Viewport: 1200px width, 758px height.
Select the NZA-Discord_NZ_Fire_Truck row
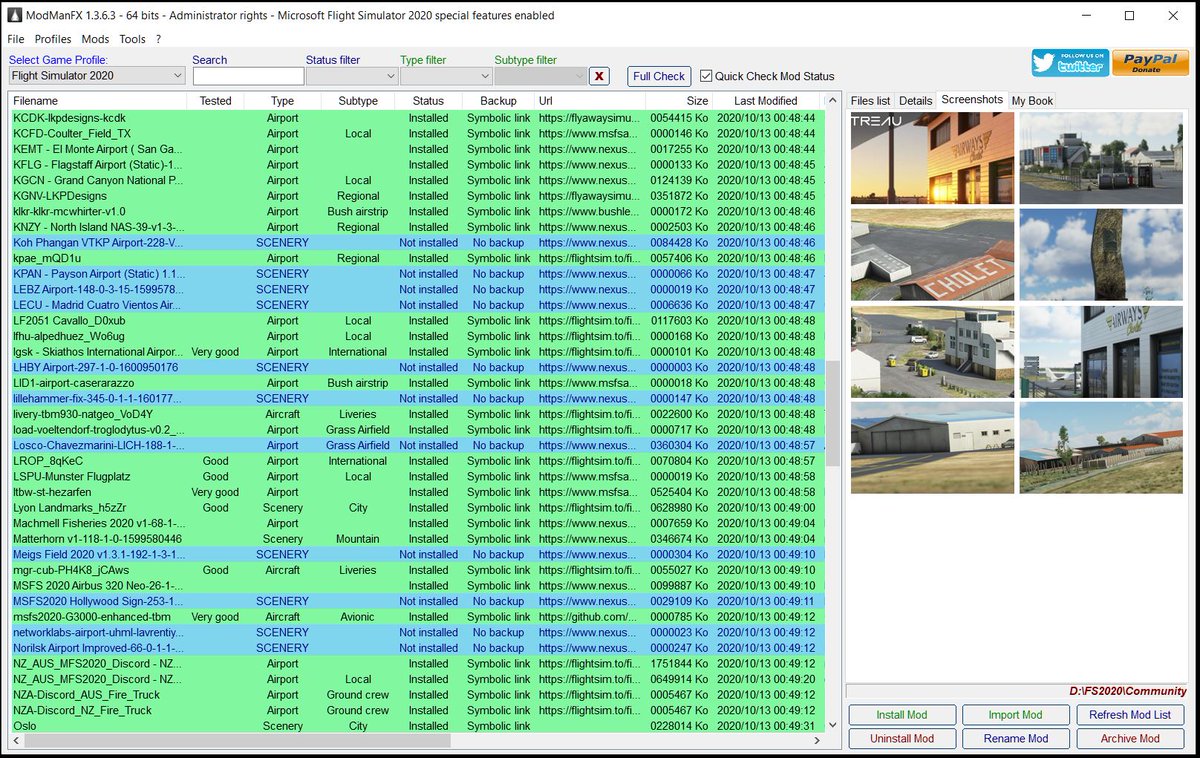pyautogui.click(x=416, y=710)
